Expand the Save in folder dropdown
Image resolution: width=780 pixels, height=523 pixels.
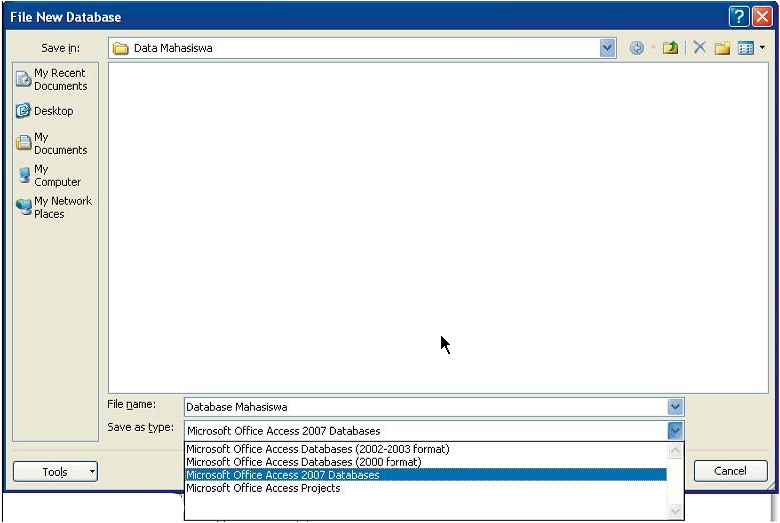tap(607, 48)
